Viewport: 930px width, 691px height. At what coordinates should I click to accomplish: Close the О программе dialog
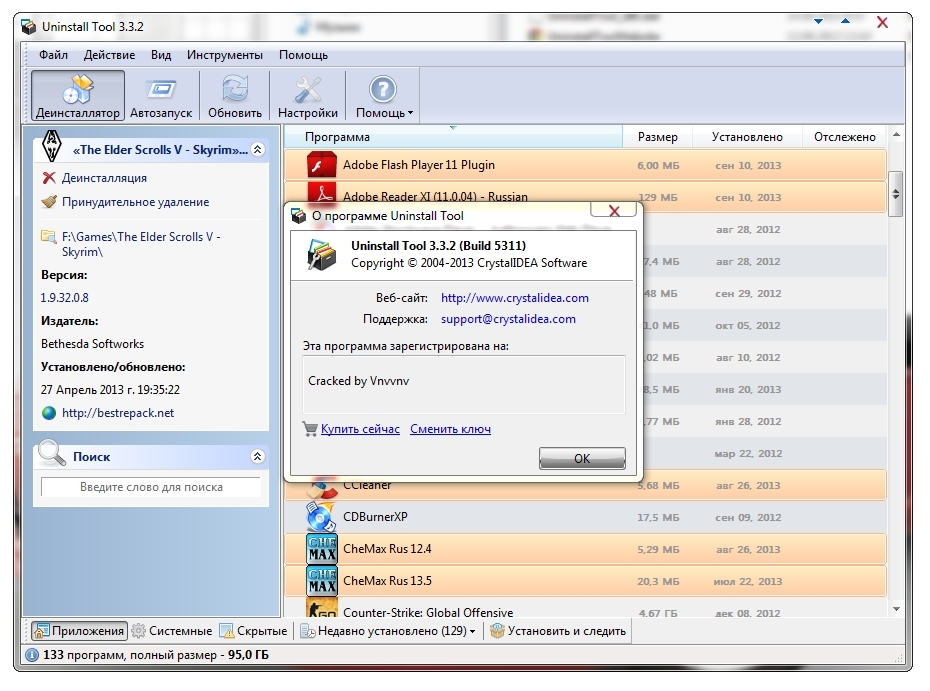[614, 211]
